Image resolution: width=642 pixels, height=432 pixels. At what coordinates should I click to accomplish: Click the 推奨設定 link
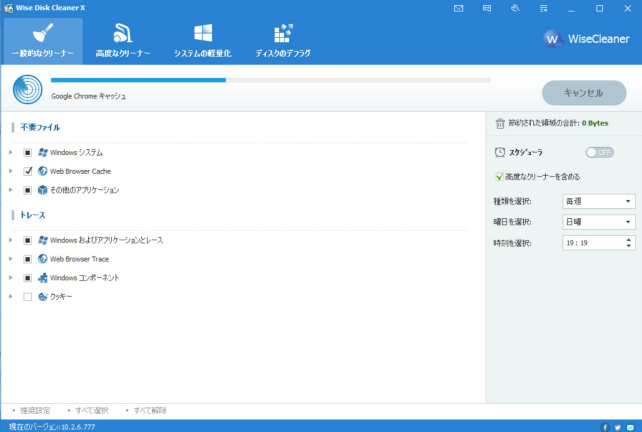pyautogui.click(x=35, y=410)
